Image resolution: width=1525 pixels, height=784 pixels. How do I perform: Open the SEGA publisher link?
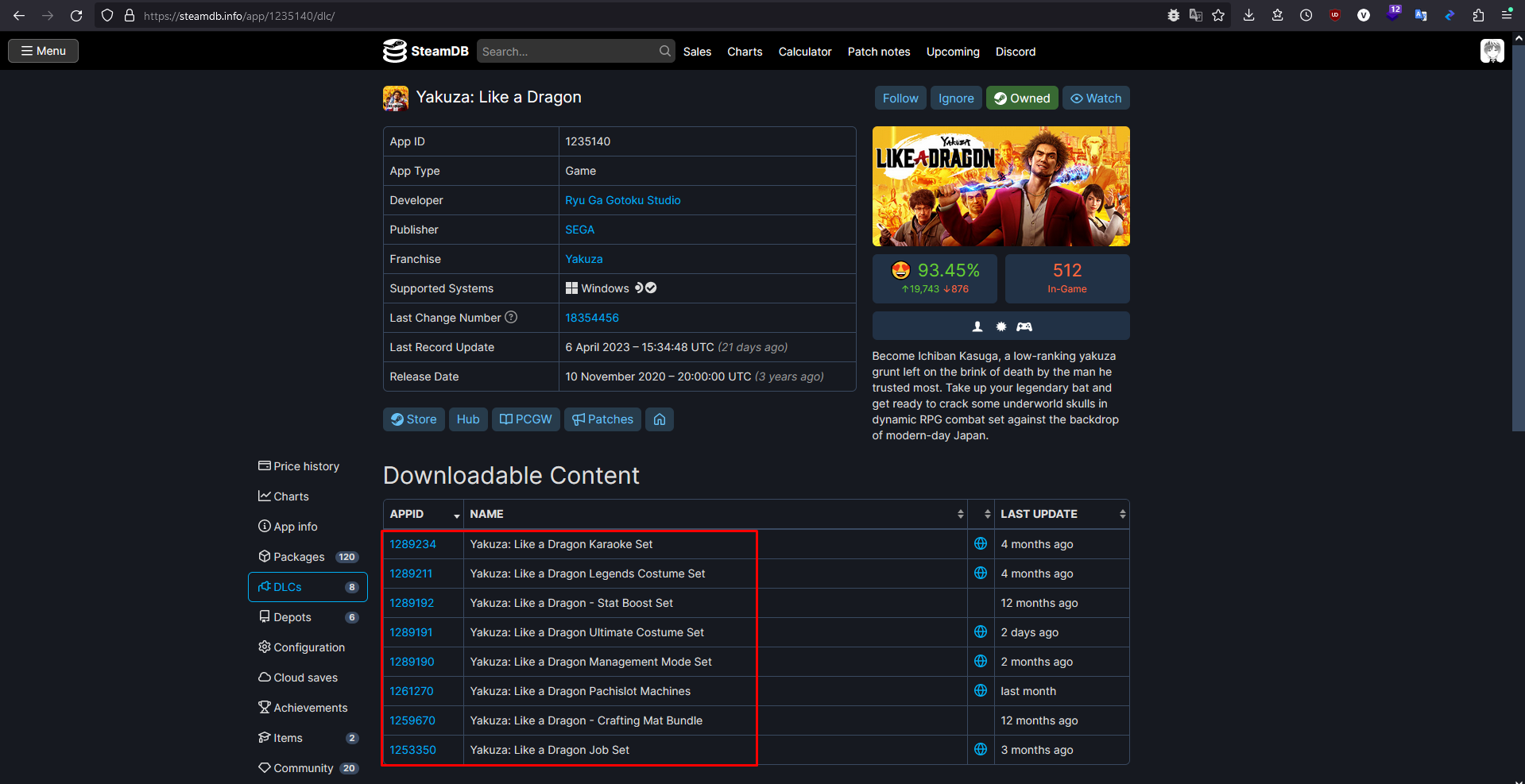580,230
